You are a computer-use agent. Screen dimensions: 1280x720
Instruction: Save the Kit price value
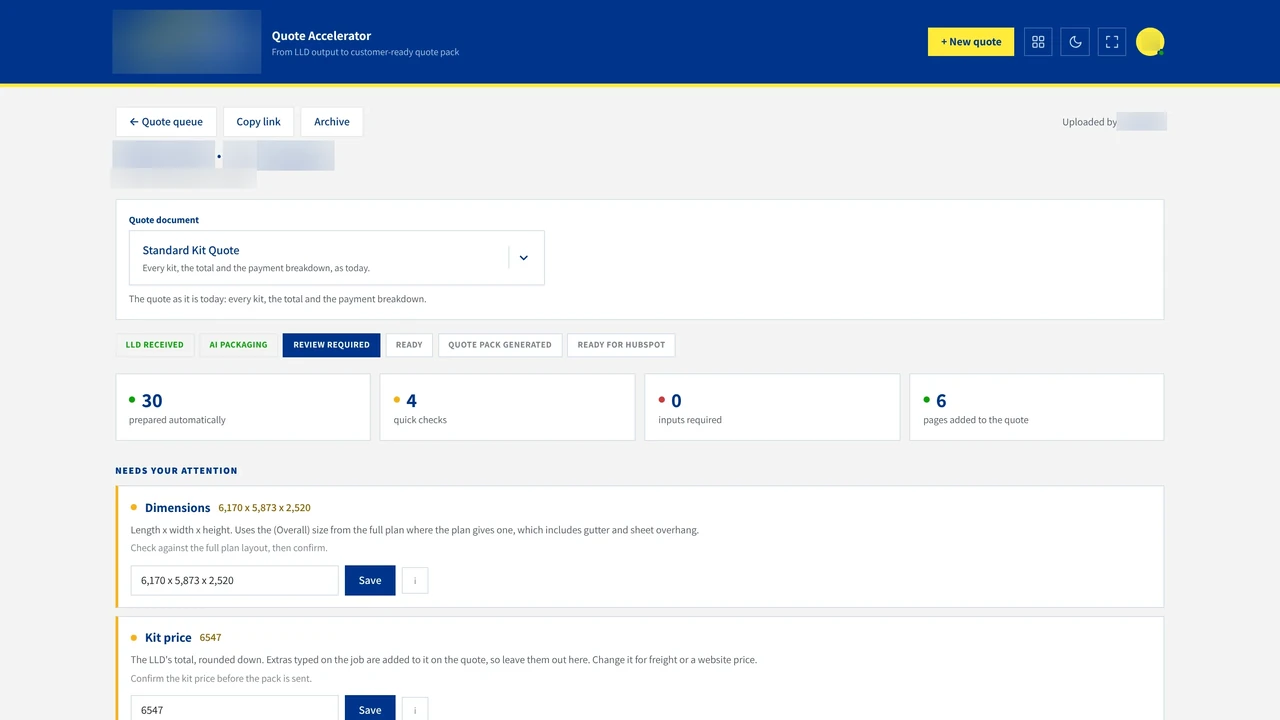click(x=370, y=708)
